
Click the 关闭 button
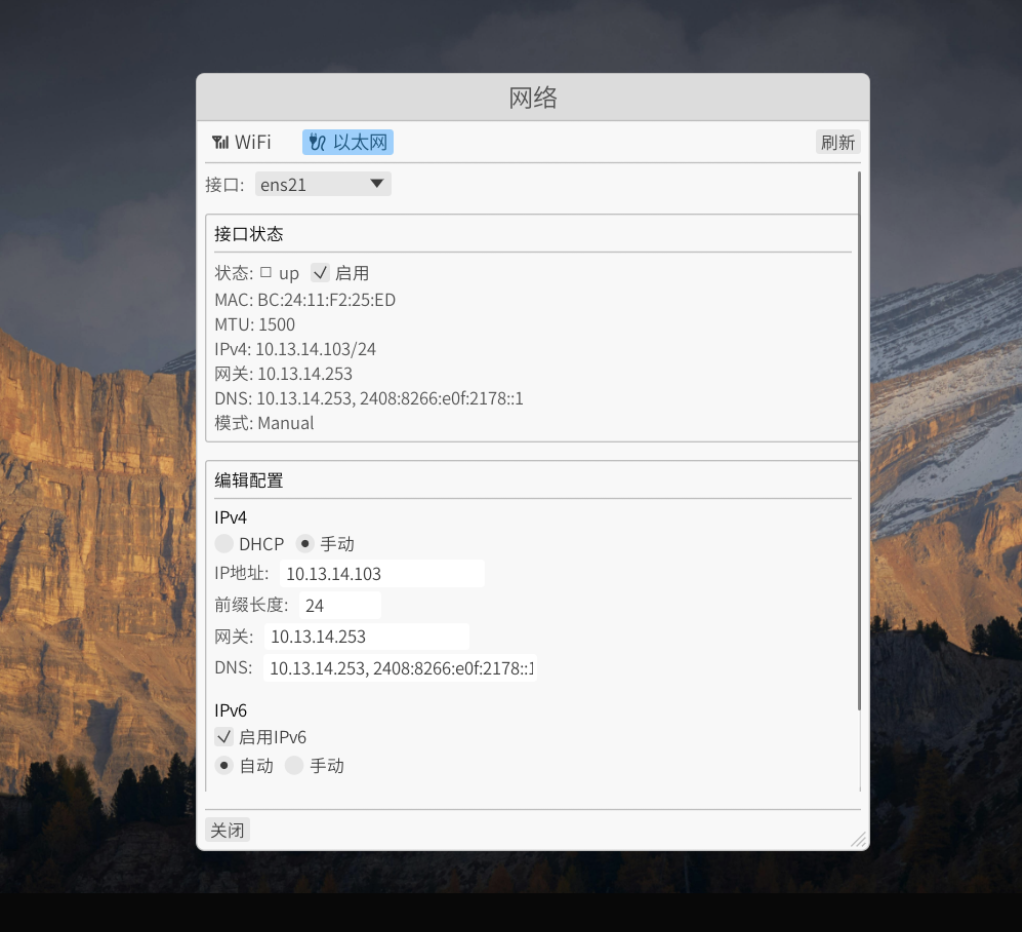pos(227,830)
